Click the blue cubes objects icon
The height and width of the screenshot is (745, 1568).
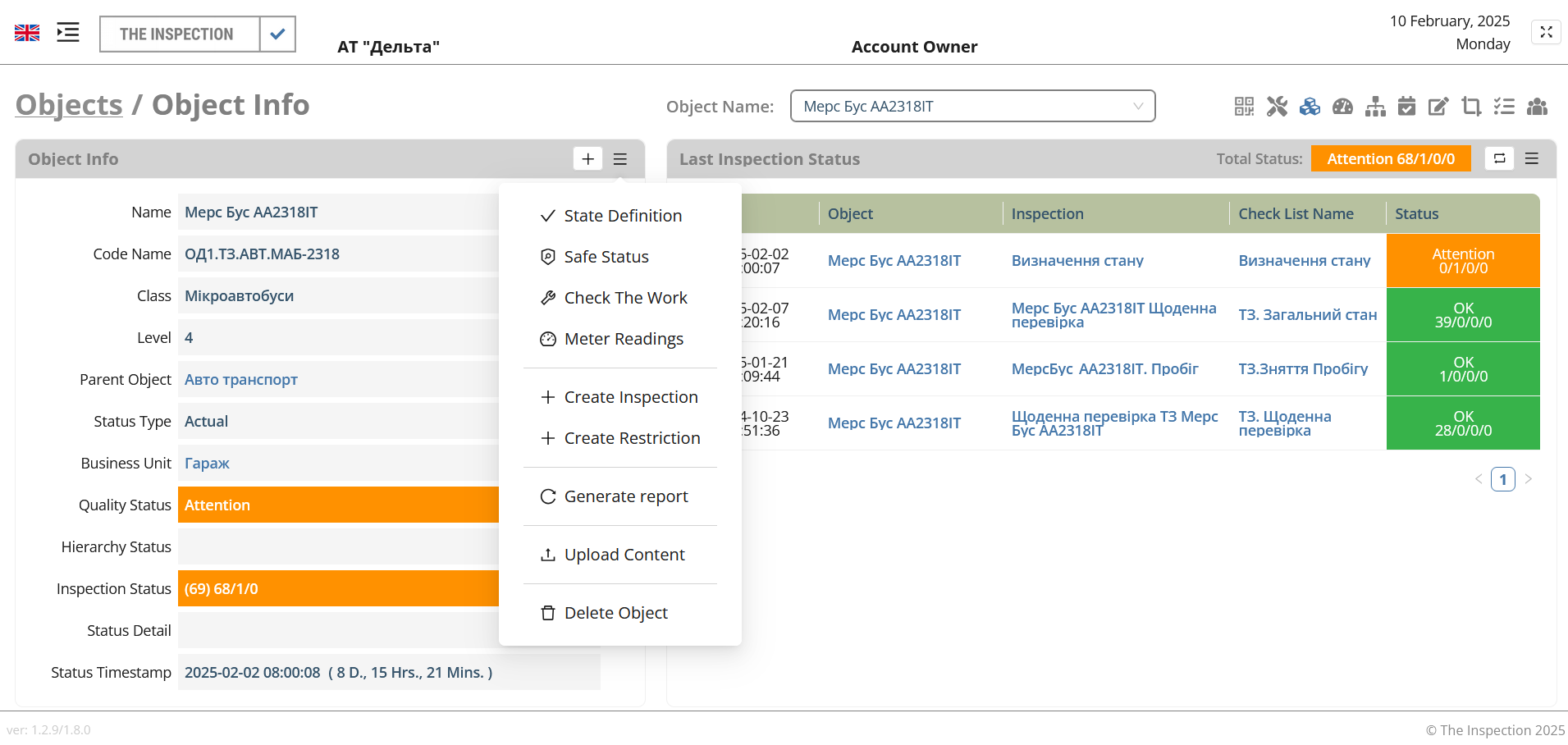coord(1310,107)
